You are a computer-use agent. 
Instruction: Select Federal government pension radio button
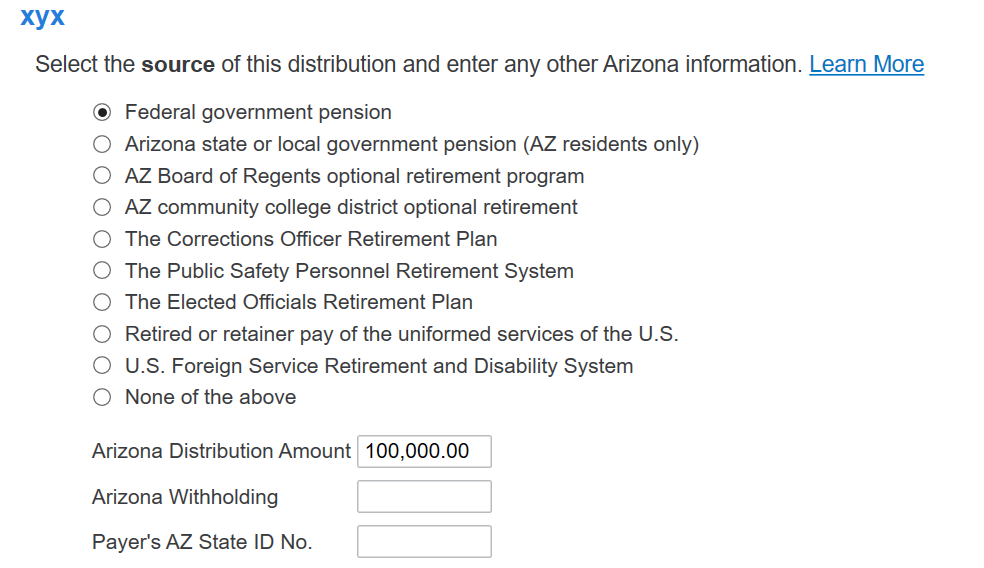click(102, 112)
